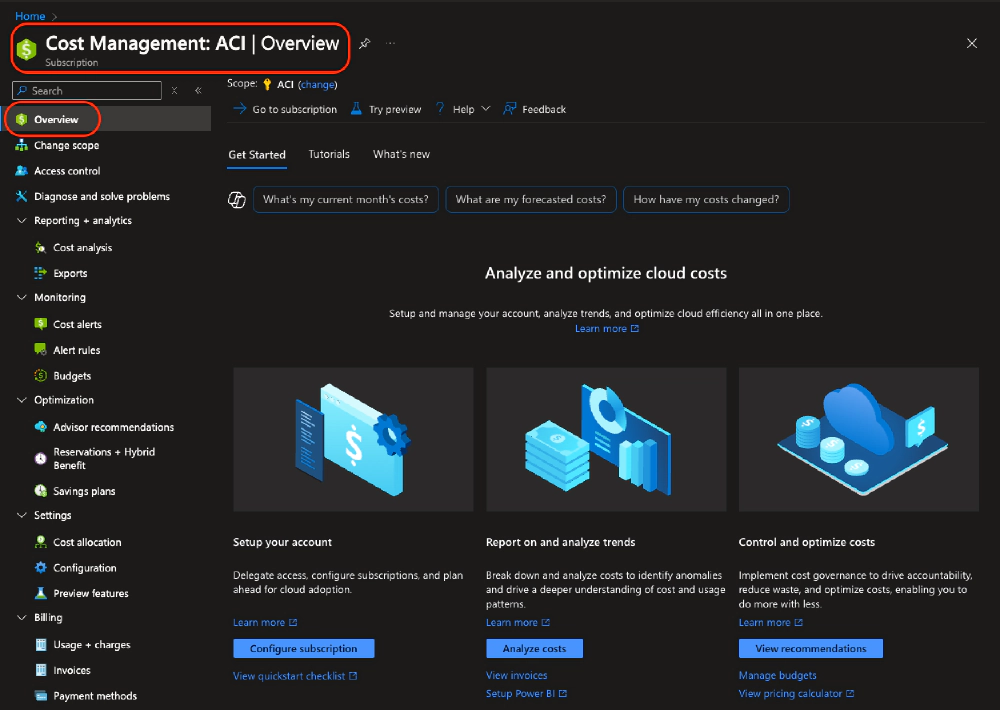Click the Go to subscription arrow icon
Image resolution: width=1000 pixels, height=710 pixels.
tap(239, 109)
